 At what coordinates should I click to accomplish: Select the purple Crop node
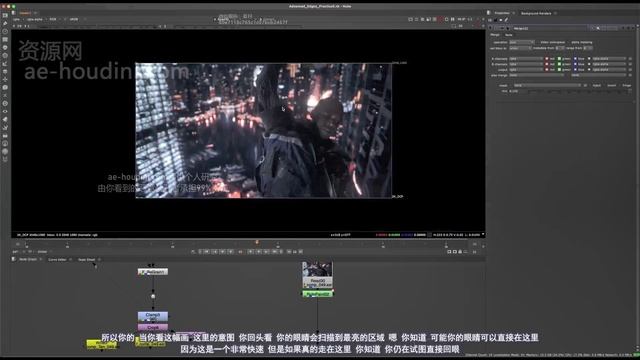tap(153, 327)
